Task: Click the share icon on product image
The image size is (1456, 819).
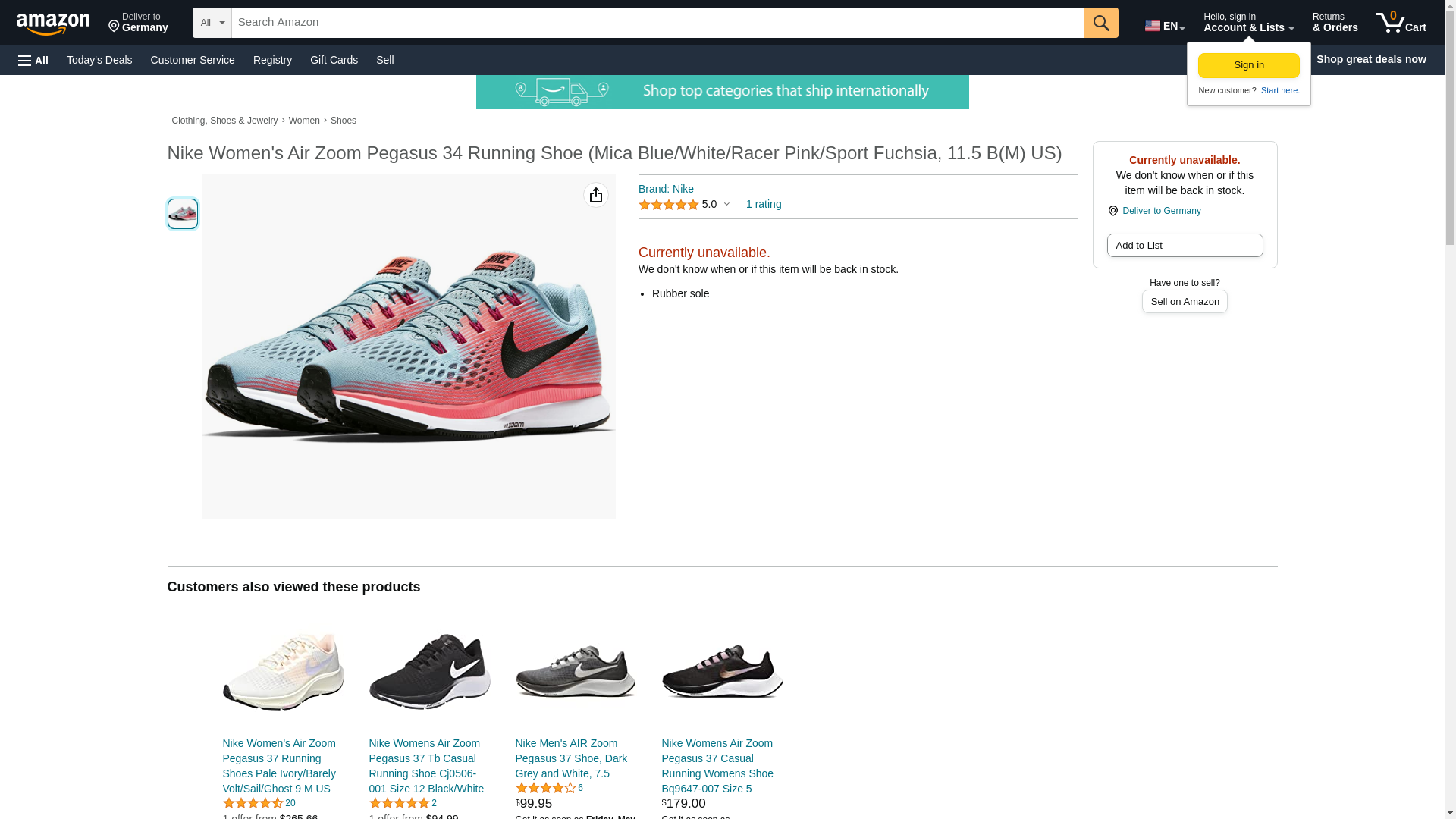Action: click(596, 195)
